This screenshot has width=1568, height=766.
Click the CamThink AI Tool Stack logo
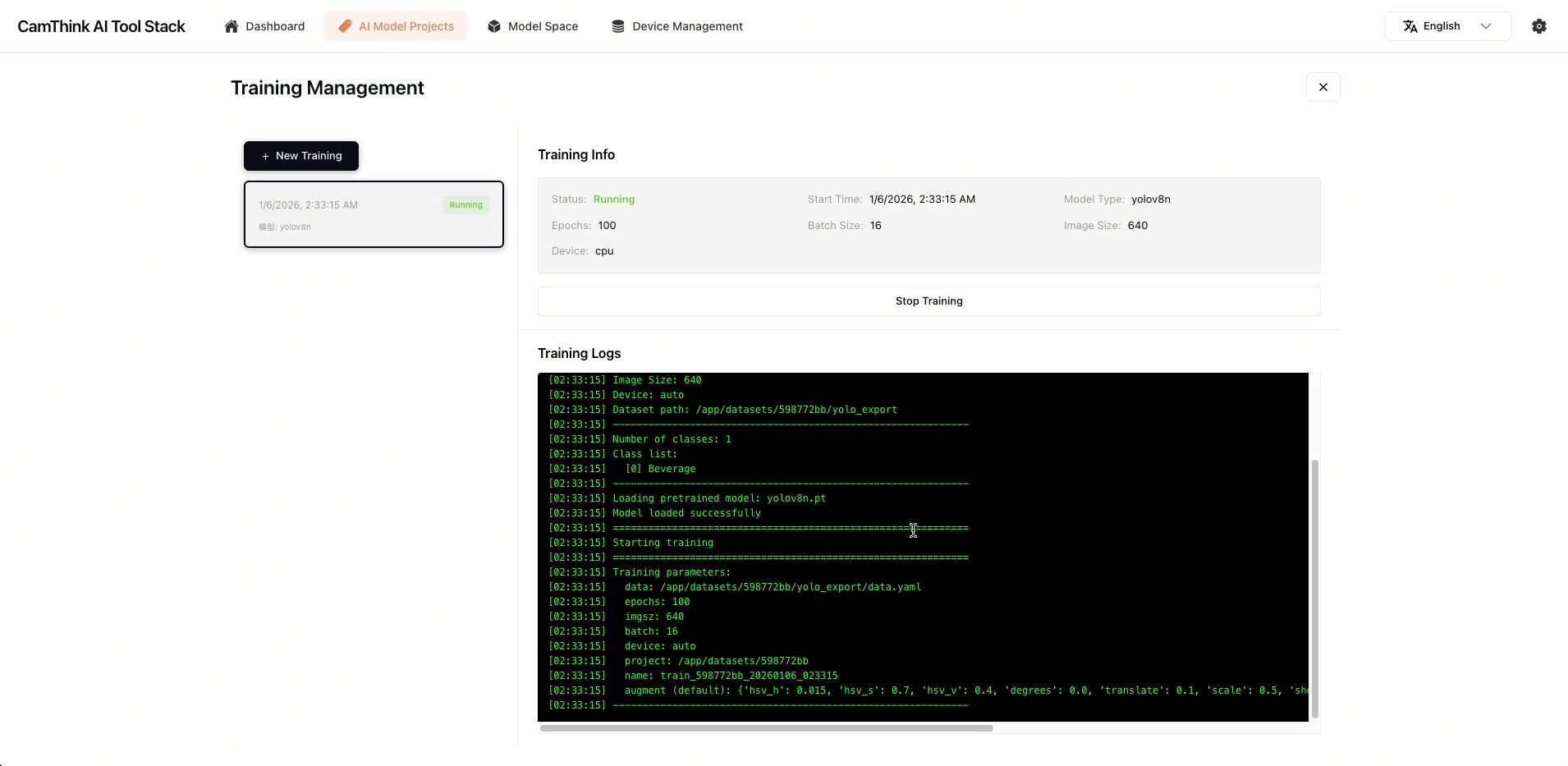[x=102, y=26]
